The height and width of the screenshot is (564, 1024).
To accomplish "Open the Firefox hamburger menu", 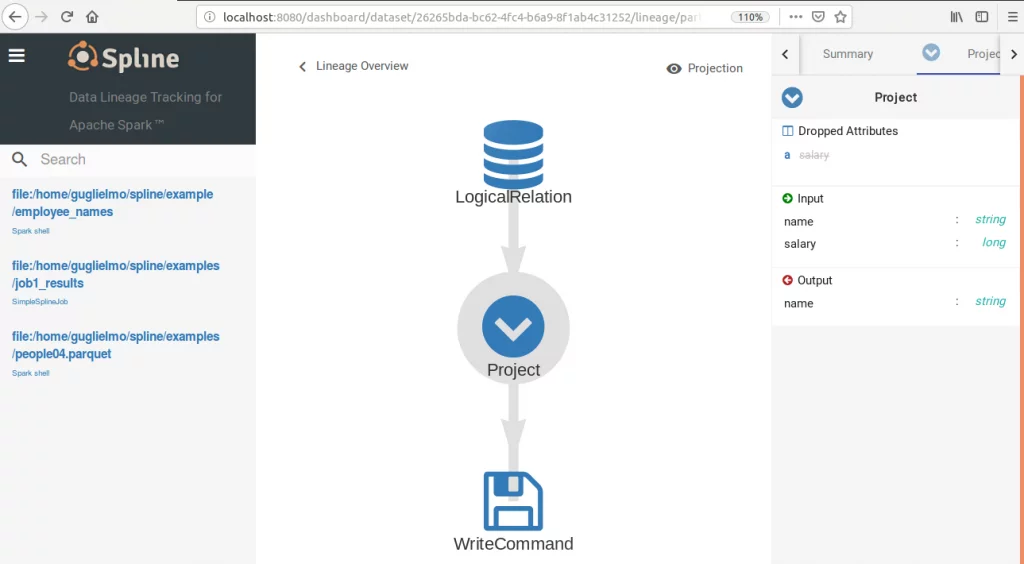I will 1012,17.
